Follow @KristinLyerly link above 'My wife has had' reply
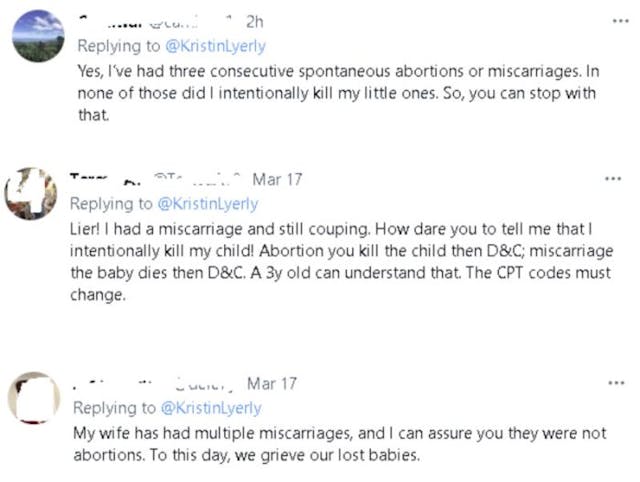Screen dimensions: 640x482 pyautogui.click(x=209, y=408)
